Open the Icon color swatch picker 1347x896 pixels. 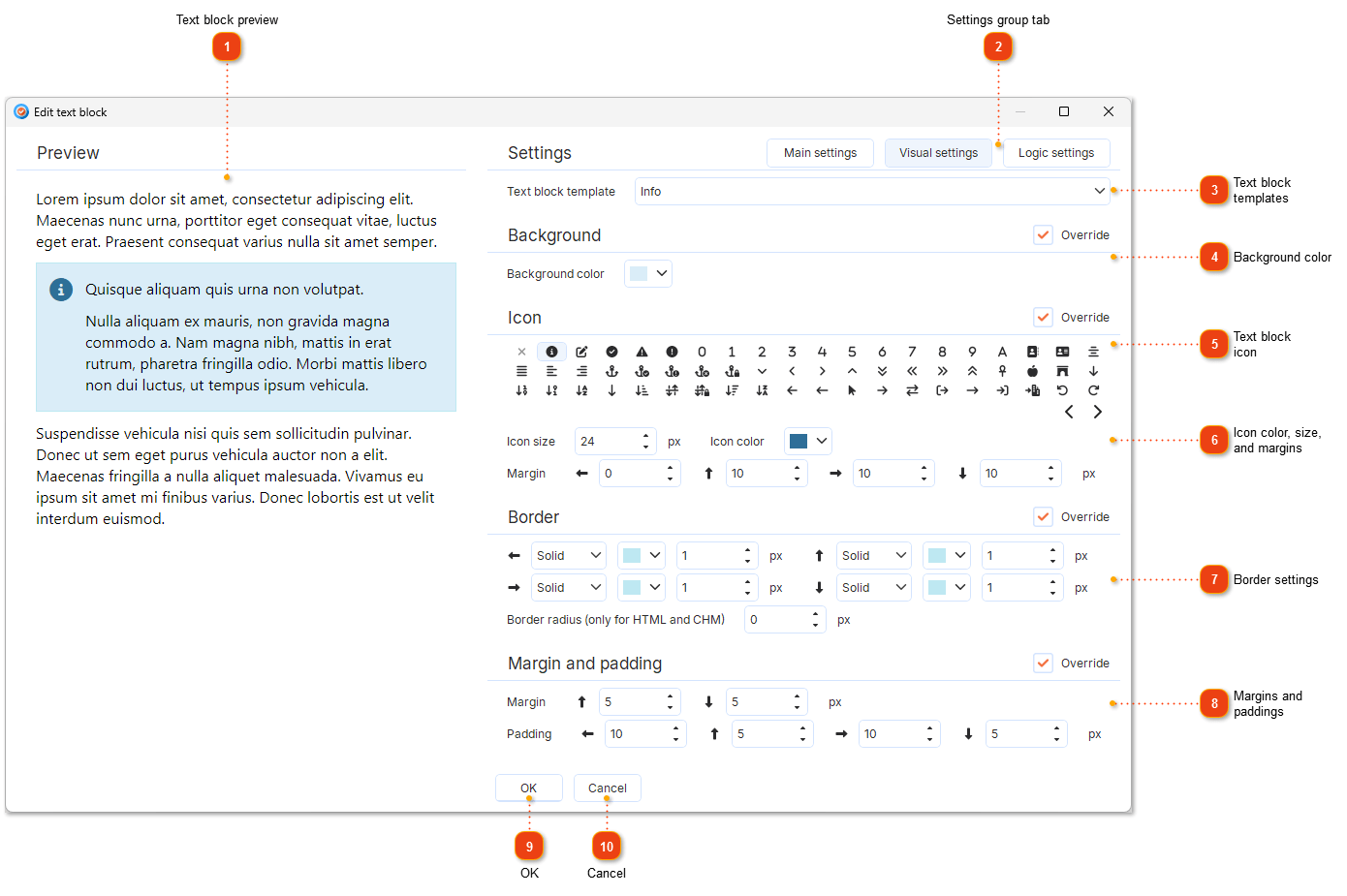tap(808, 441)
